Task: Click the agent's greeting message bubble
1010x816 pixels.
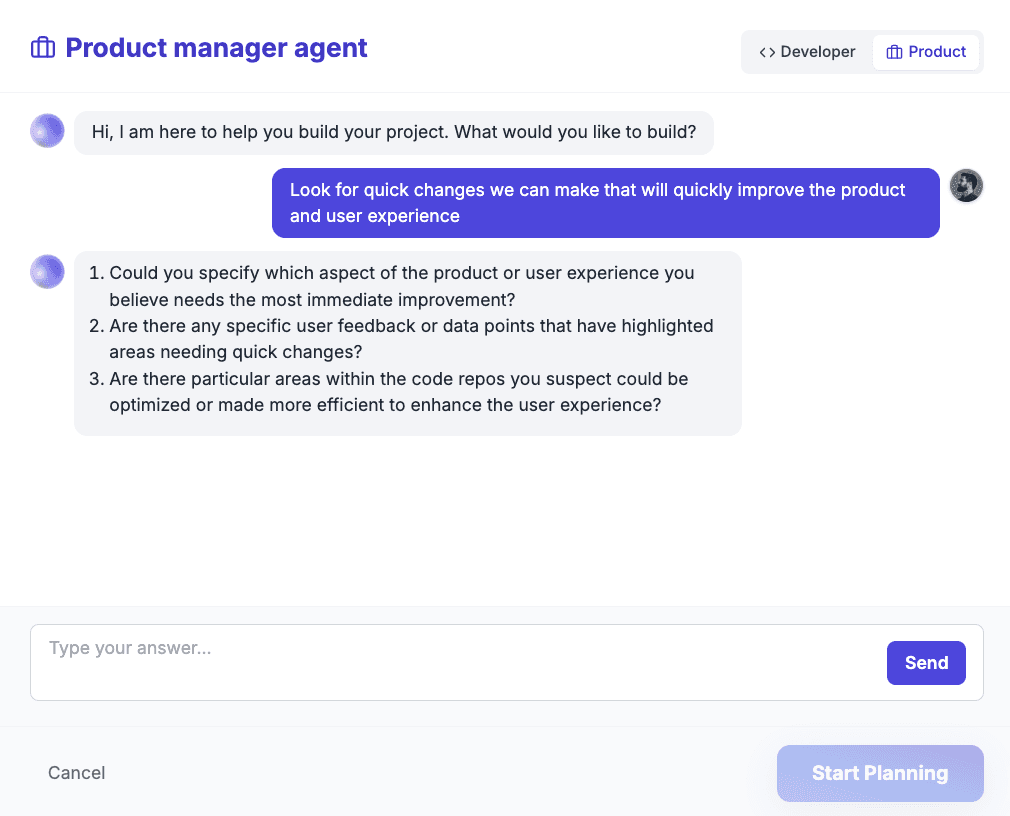Action: [394, 133]
